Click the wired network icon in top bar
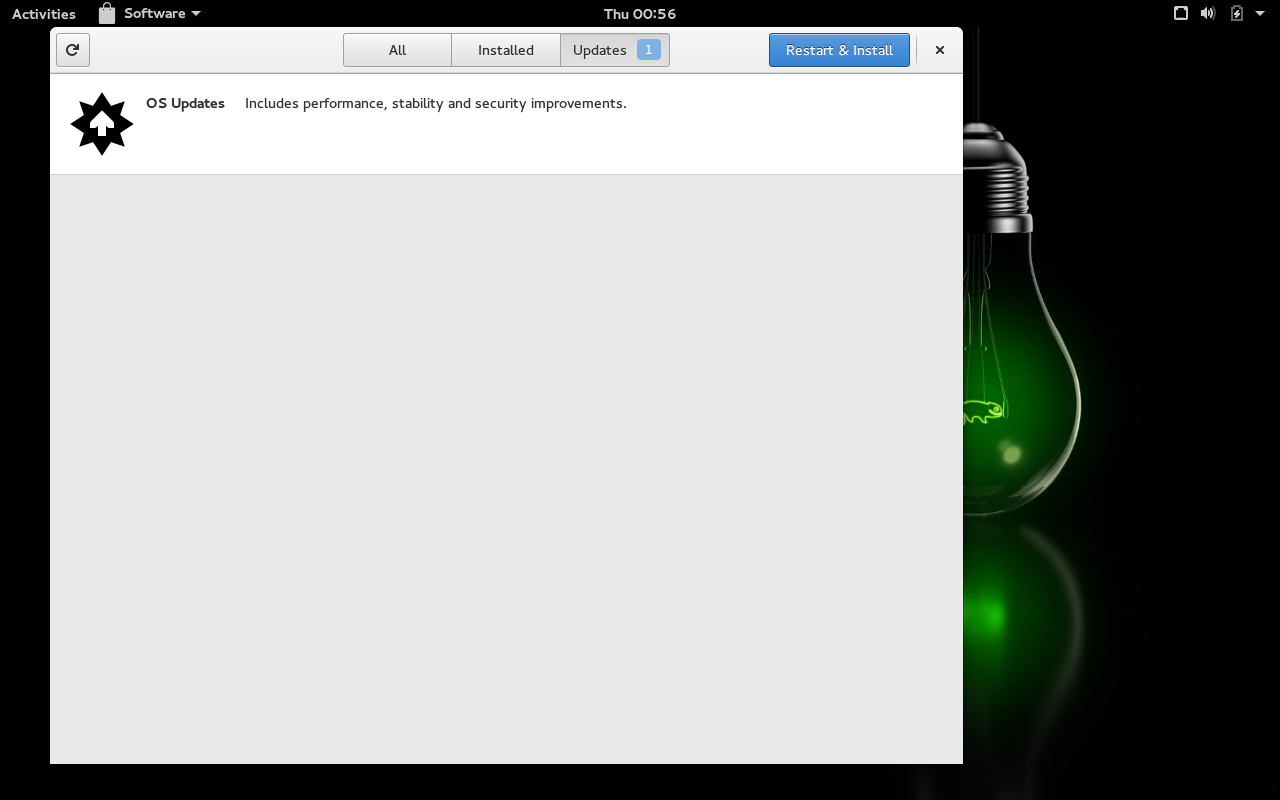The height and width of the screenshot is (800, 1280). click(x=1181, y=13)
